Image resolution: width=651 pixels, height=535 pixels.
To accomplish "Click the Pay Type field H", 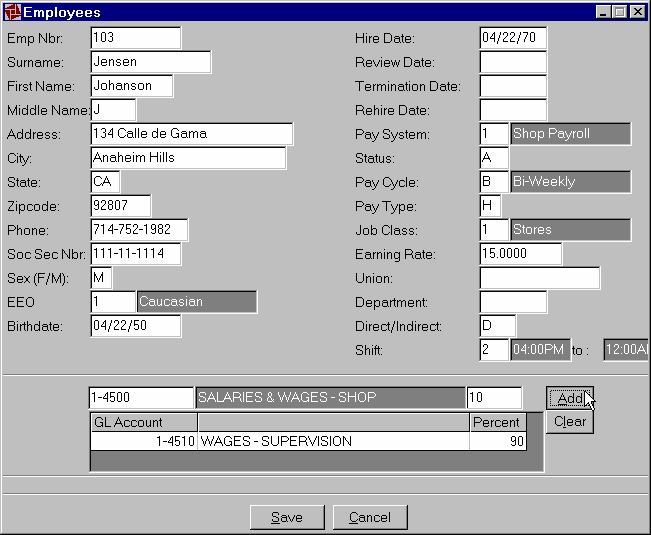I will click(490, 206).
